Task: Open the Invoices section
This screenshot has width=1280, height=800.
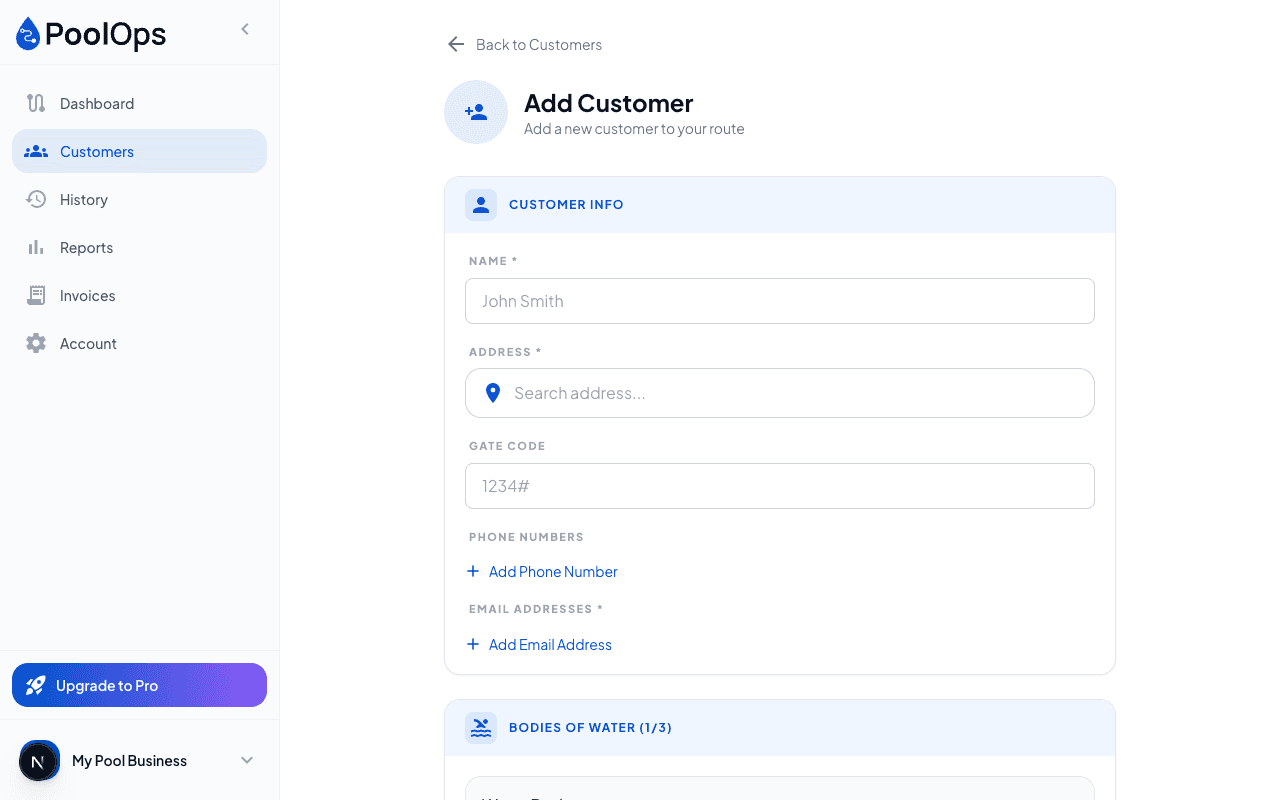Action: pyautogui.click(x=89, y=295)
